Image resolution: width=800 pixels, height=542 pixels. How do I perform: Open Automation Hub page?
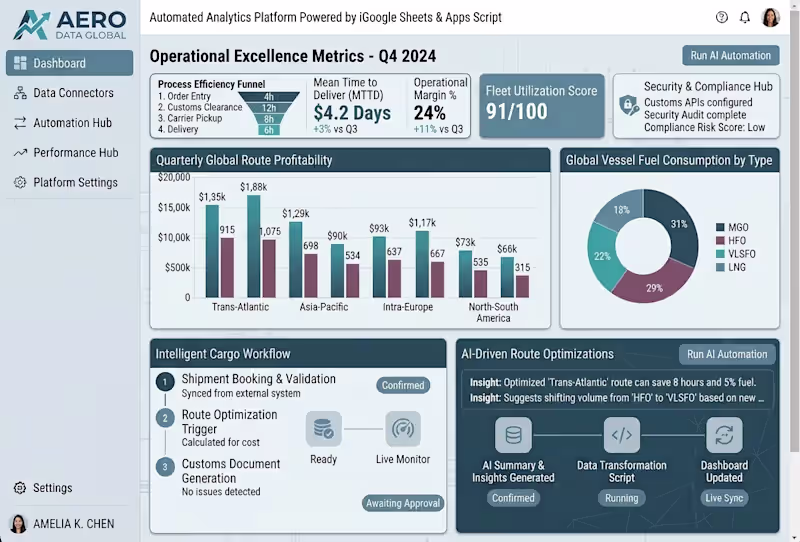coord(69,123)
